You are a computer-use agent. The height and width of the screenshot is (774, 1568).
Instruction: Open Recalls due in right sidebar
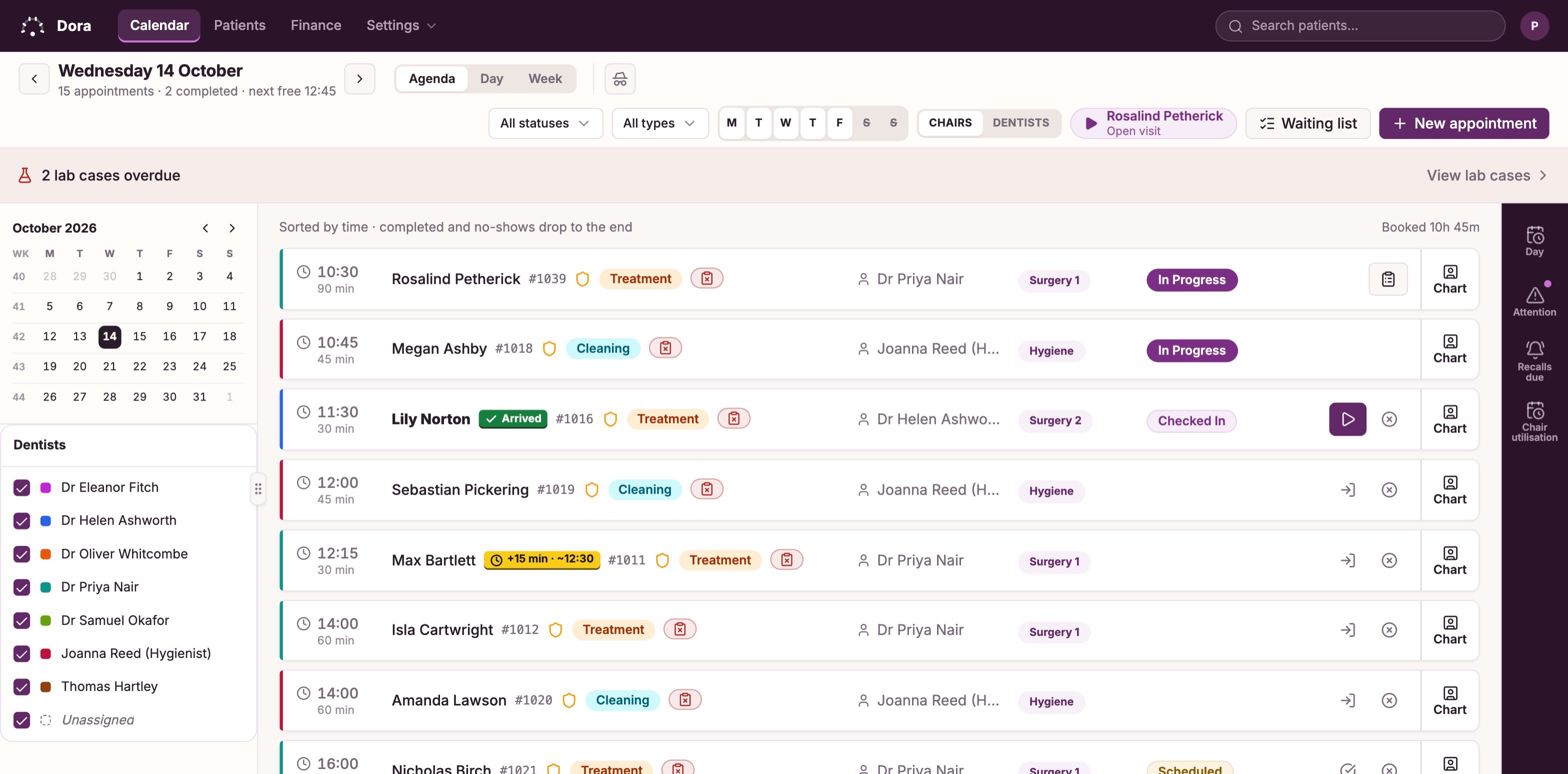coord(1534,361)
